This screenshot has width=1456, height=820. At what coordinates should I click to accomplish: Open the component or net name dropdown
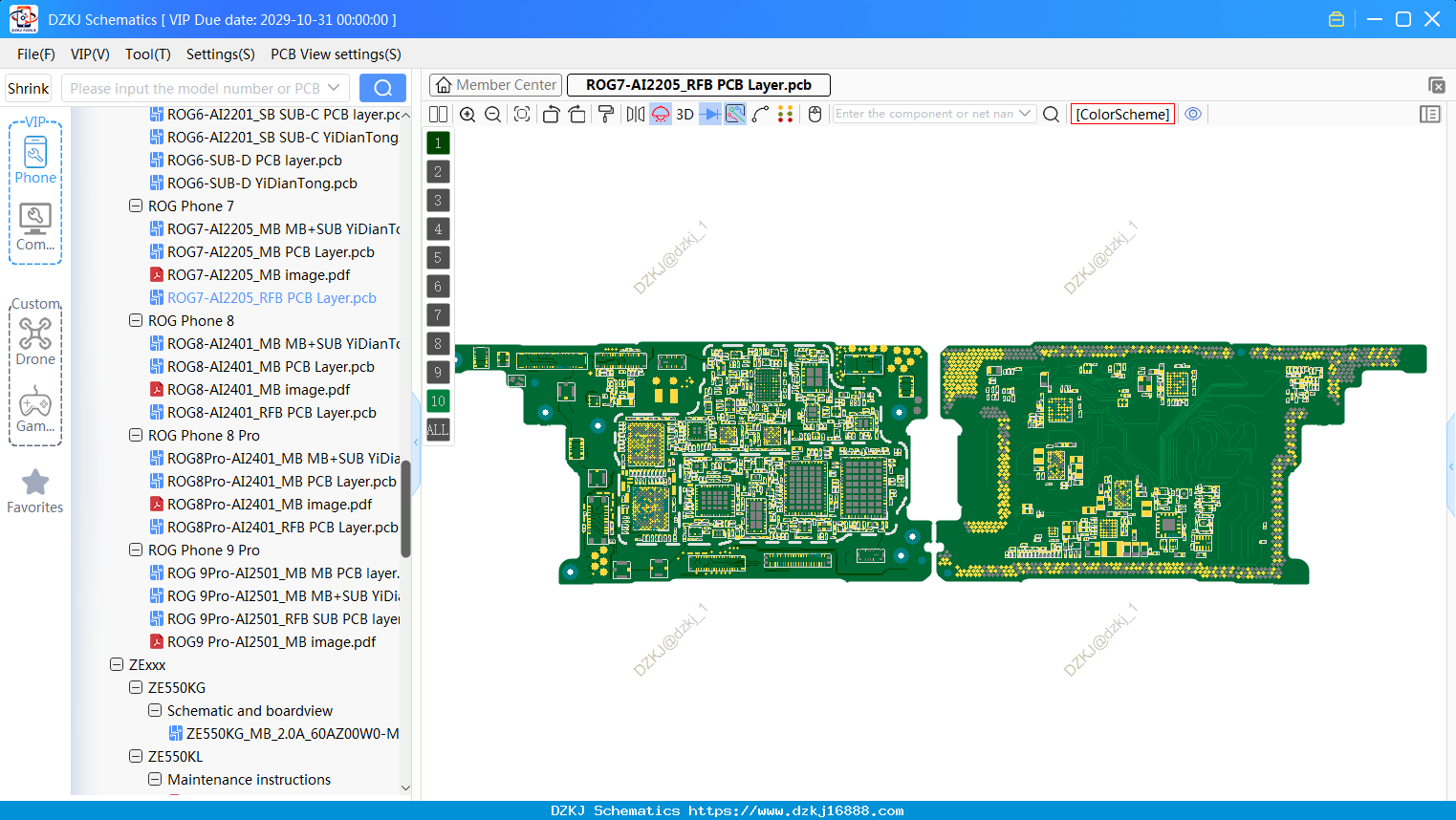1025,114
